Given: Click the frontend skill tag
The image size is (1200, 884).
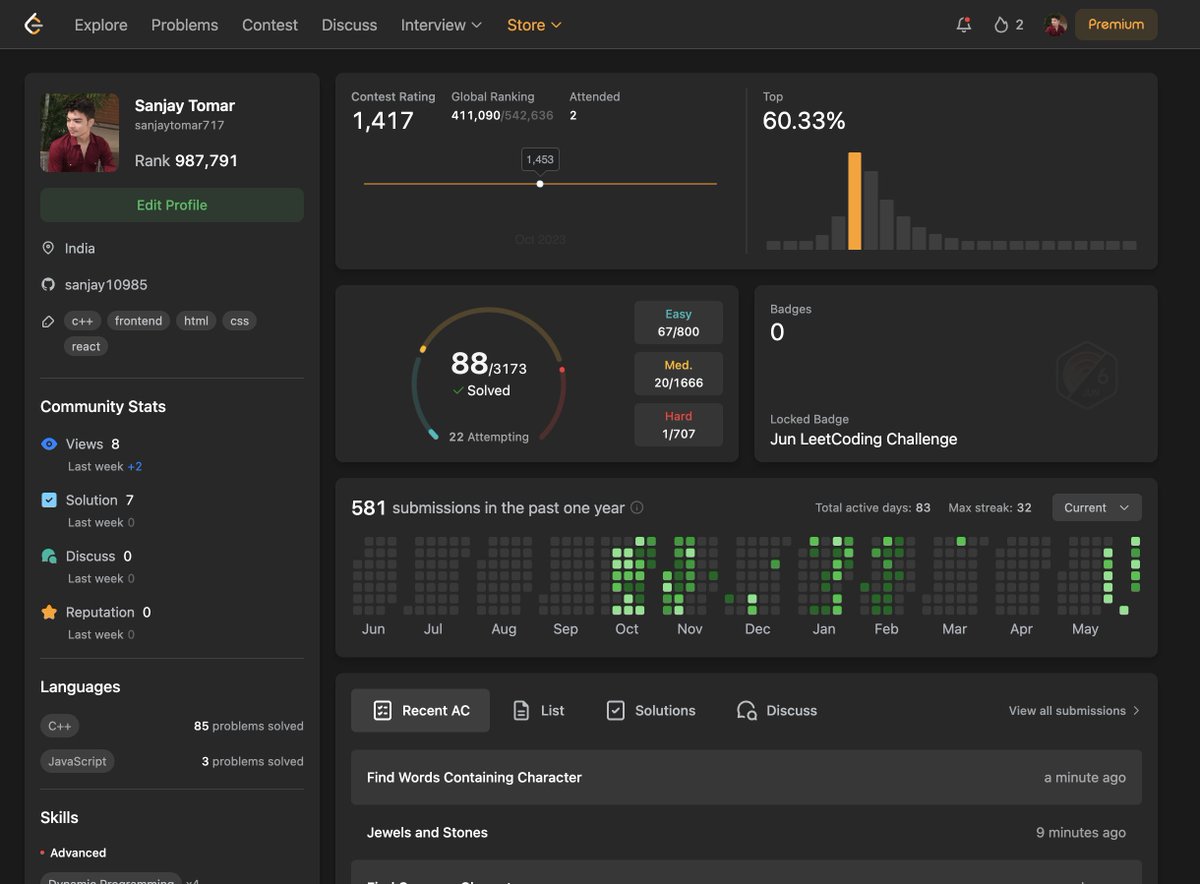Looking at the screenshot, I should [138, 321].
